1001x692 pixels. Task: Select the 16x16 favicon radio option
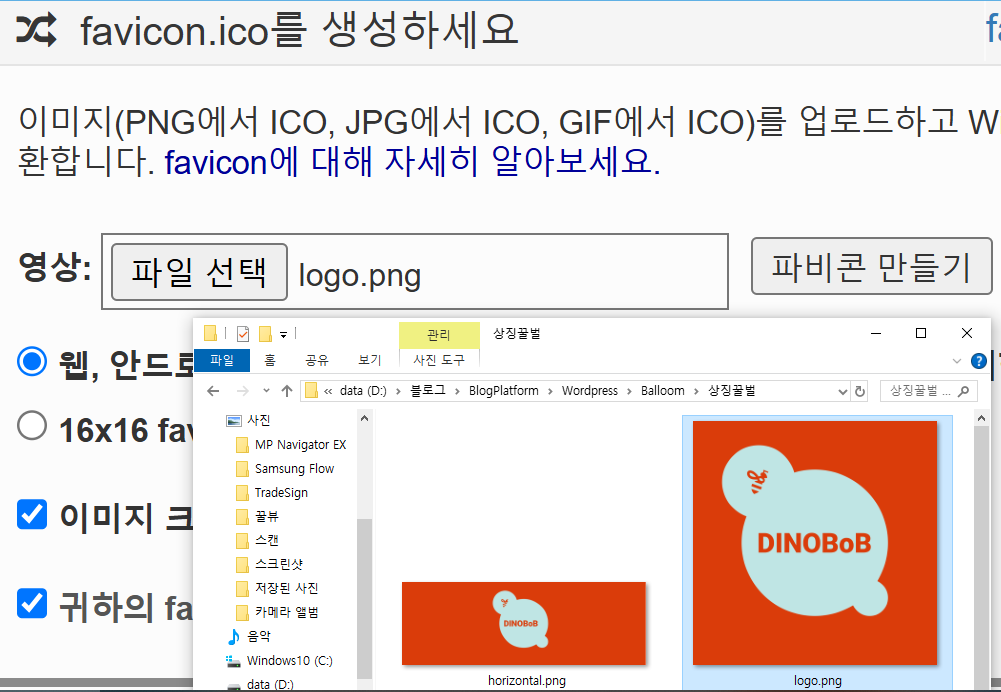pyautogui.click(x=32, y=426)
